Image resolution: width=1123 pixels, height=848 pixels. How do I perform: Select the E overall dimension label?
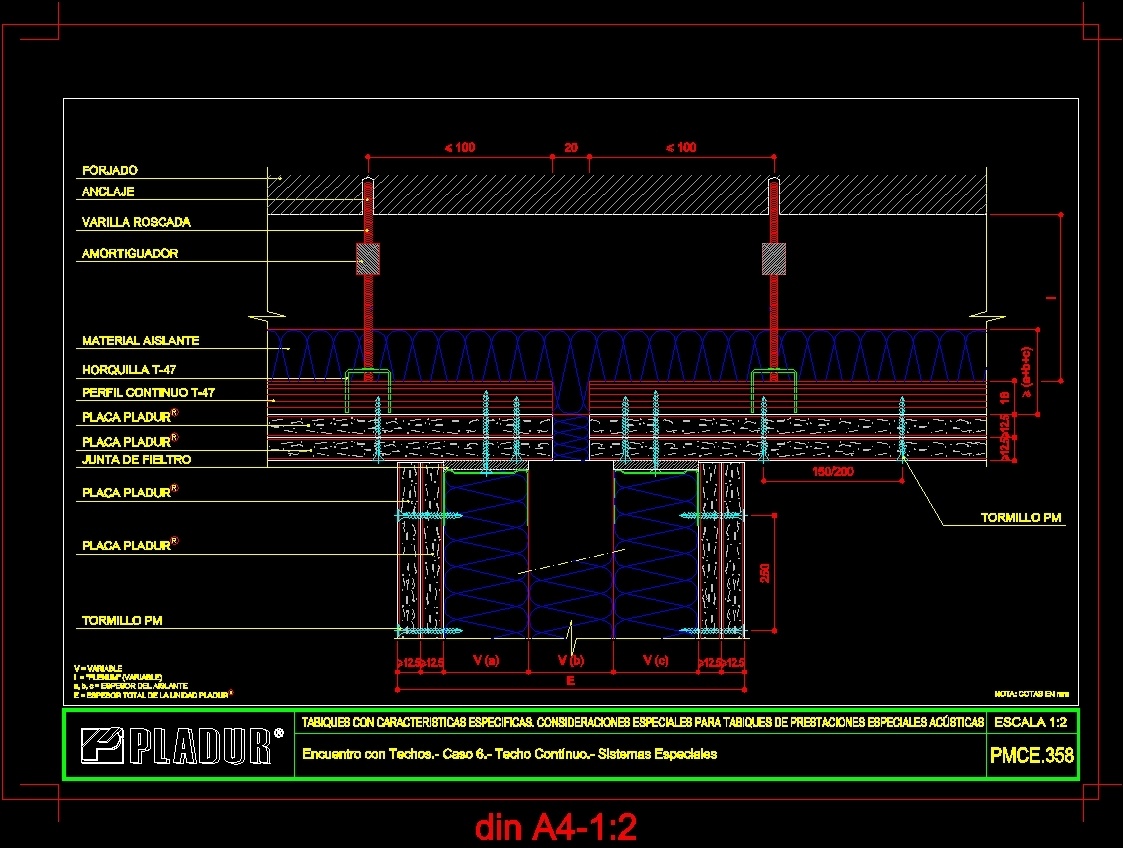pos(571,679)
